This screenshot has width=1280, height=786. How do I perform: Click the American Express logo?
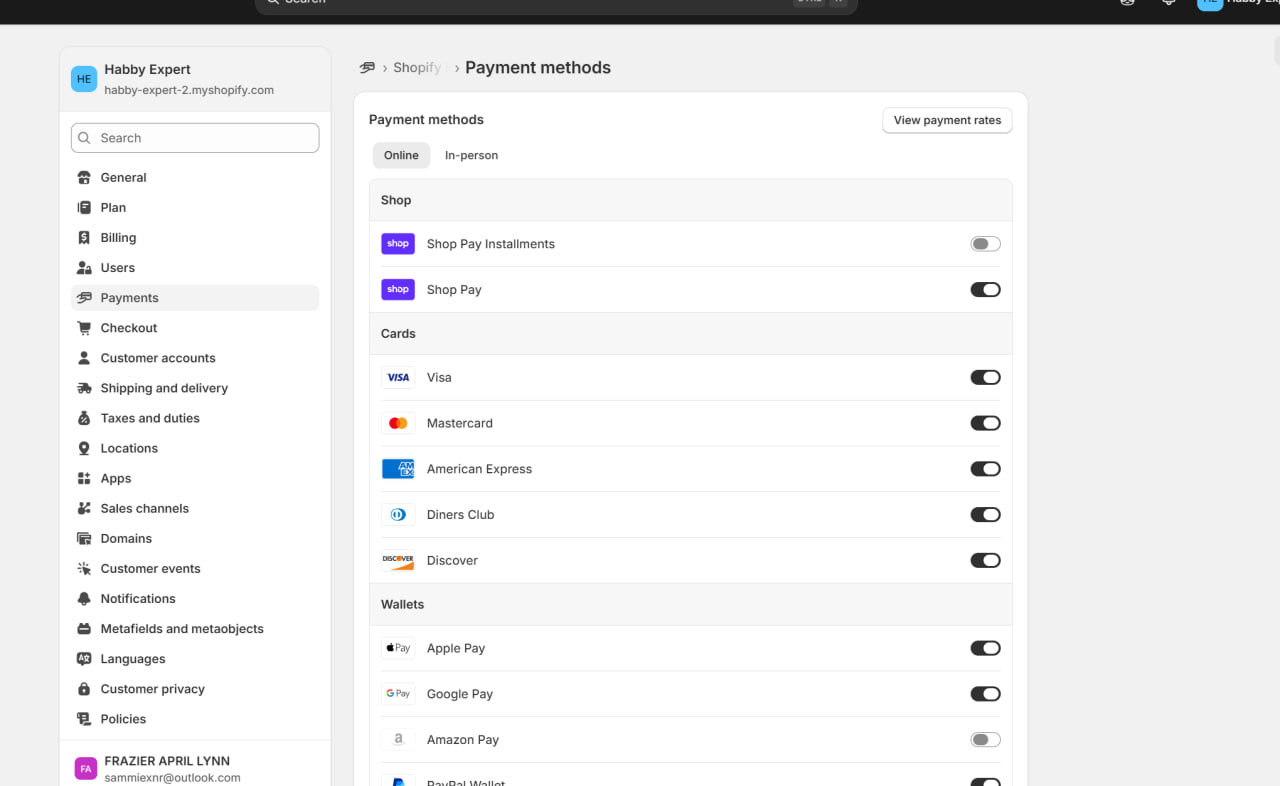pos(398,469)
